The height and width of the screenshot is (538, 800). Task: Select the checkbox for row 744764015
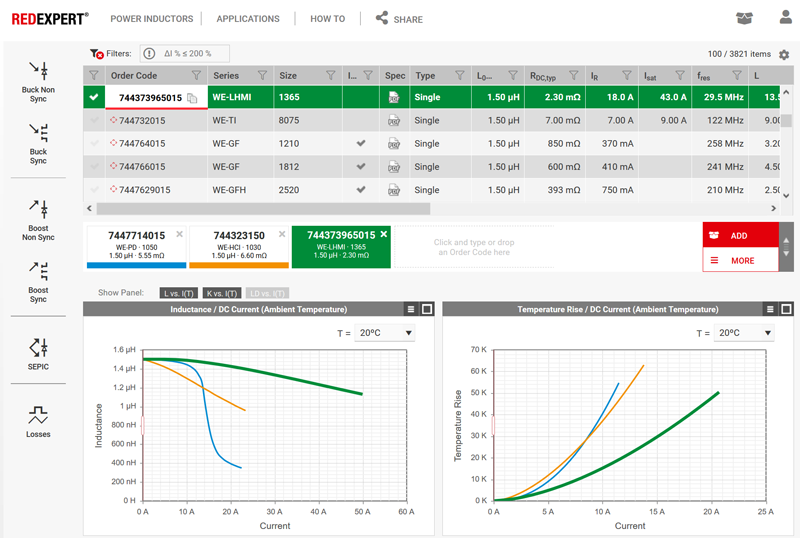[95, 144]
